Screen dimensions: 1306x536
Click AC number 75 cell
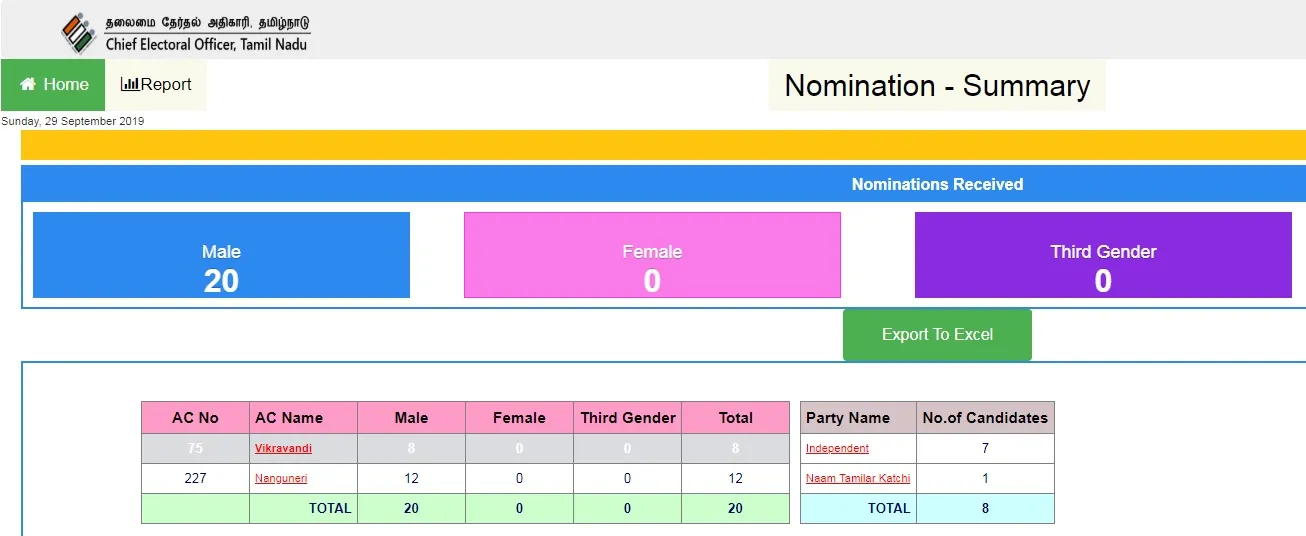(x=195, y=448)
